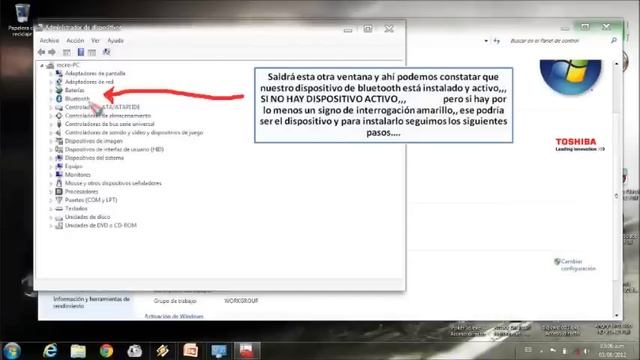Collapse the rocio-PC root node arrow
This screenshot has height=360, width=640.
tap(42, 65)
